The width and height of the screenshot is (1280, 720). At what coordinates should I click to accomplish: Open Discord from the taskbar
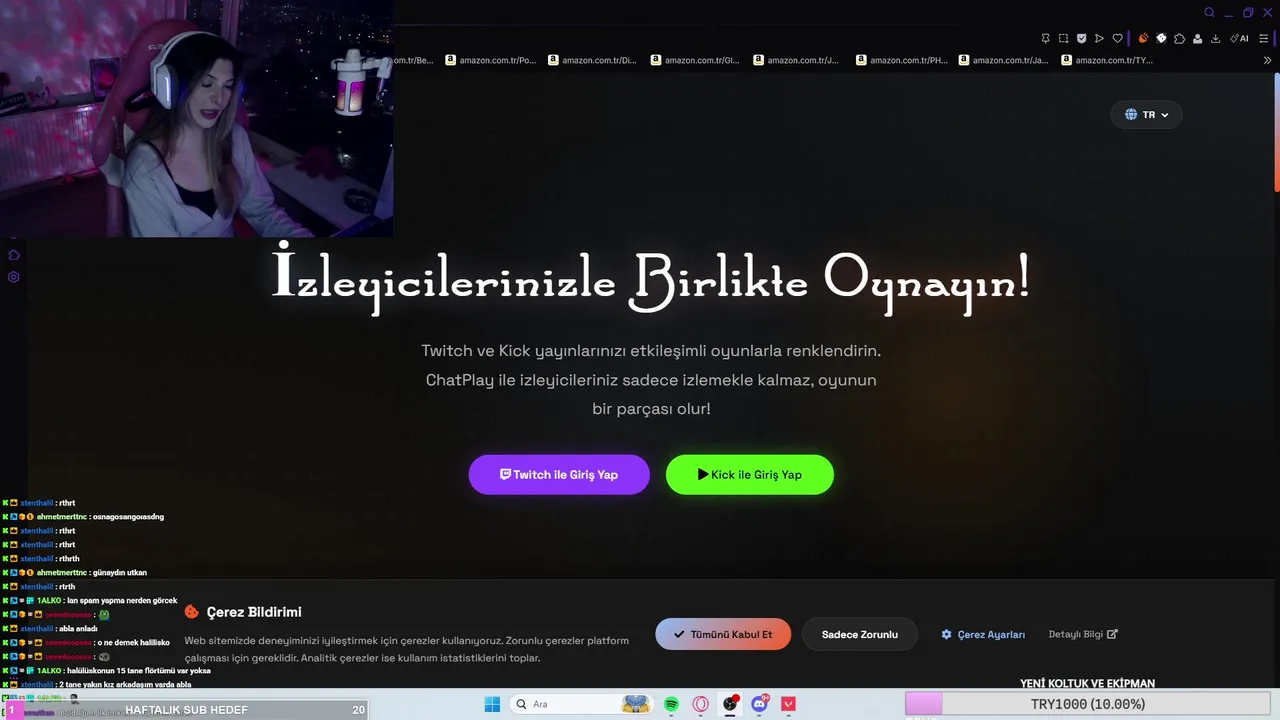tap(759, 704)
